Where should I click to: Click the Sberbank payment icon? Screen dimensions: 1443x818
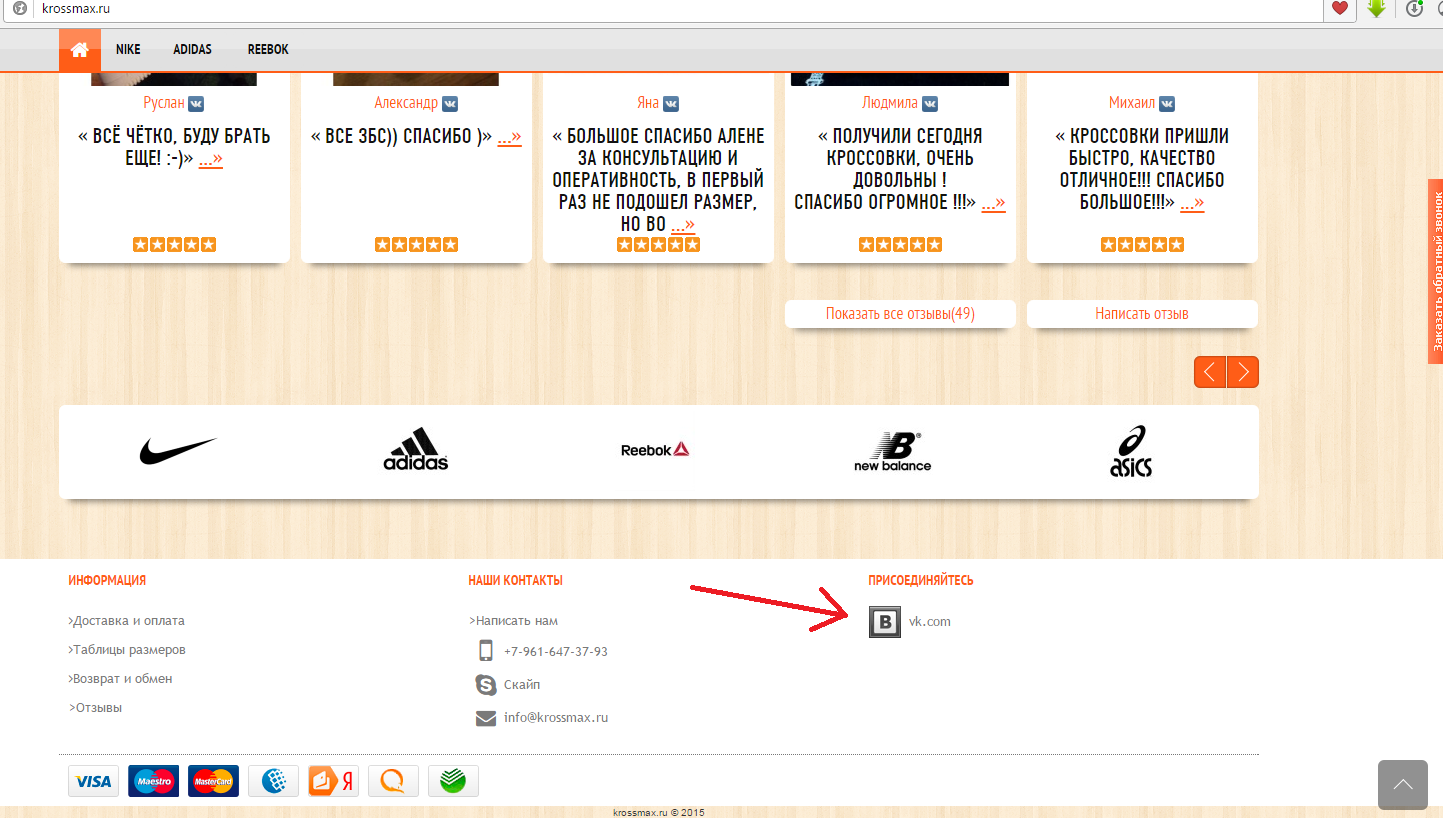click(x=453, y=781)
